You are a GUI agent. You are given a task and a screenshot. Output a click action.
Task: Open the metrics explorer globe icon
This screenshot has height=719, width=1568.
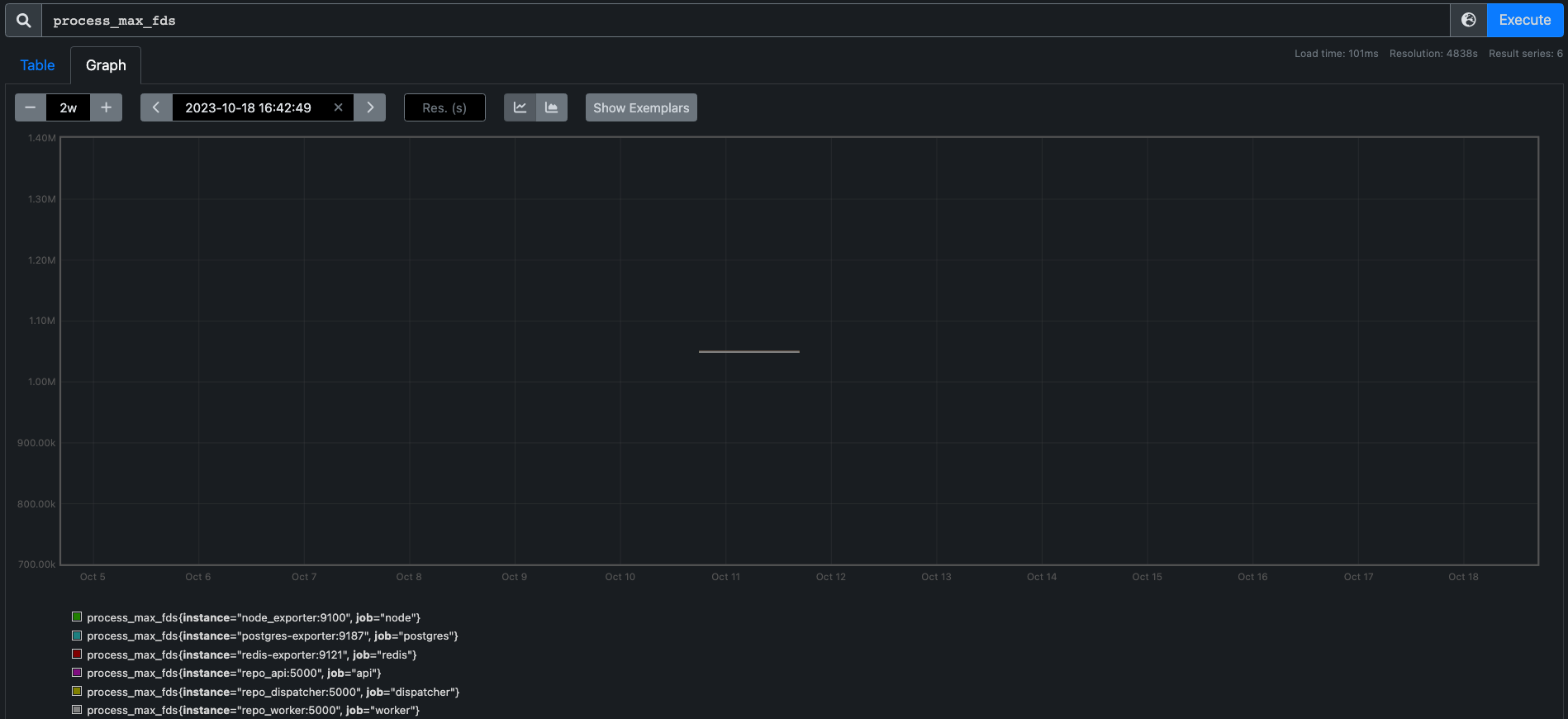[x=1469, y=20]
